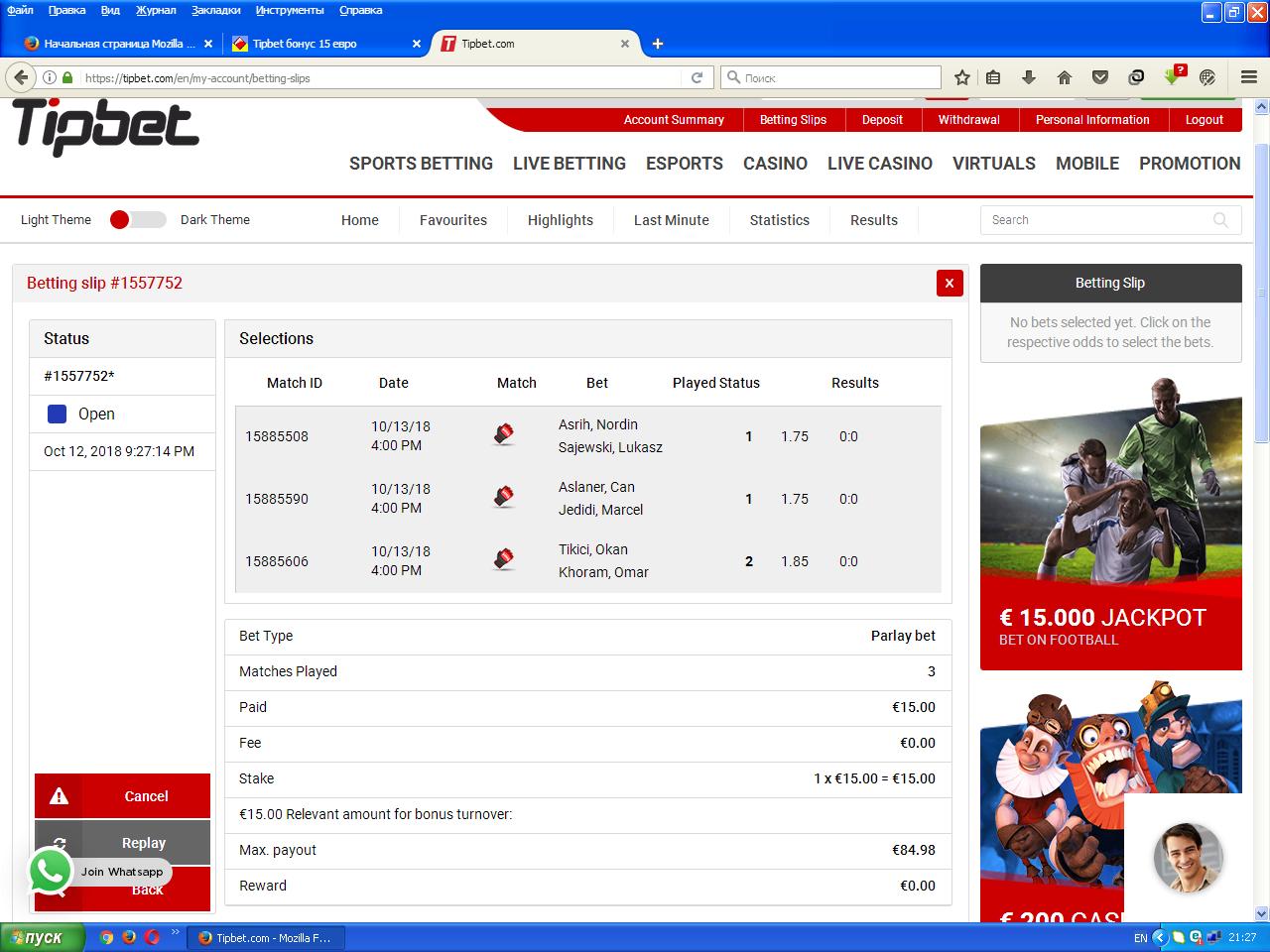Toggle the Light/Dark theme switch
Viewport: 1270px width, 952px height.
[x=138, y=220]
